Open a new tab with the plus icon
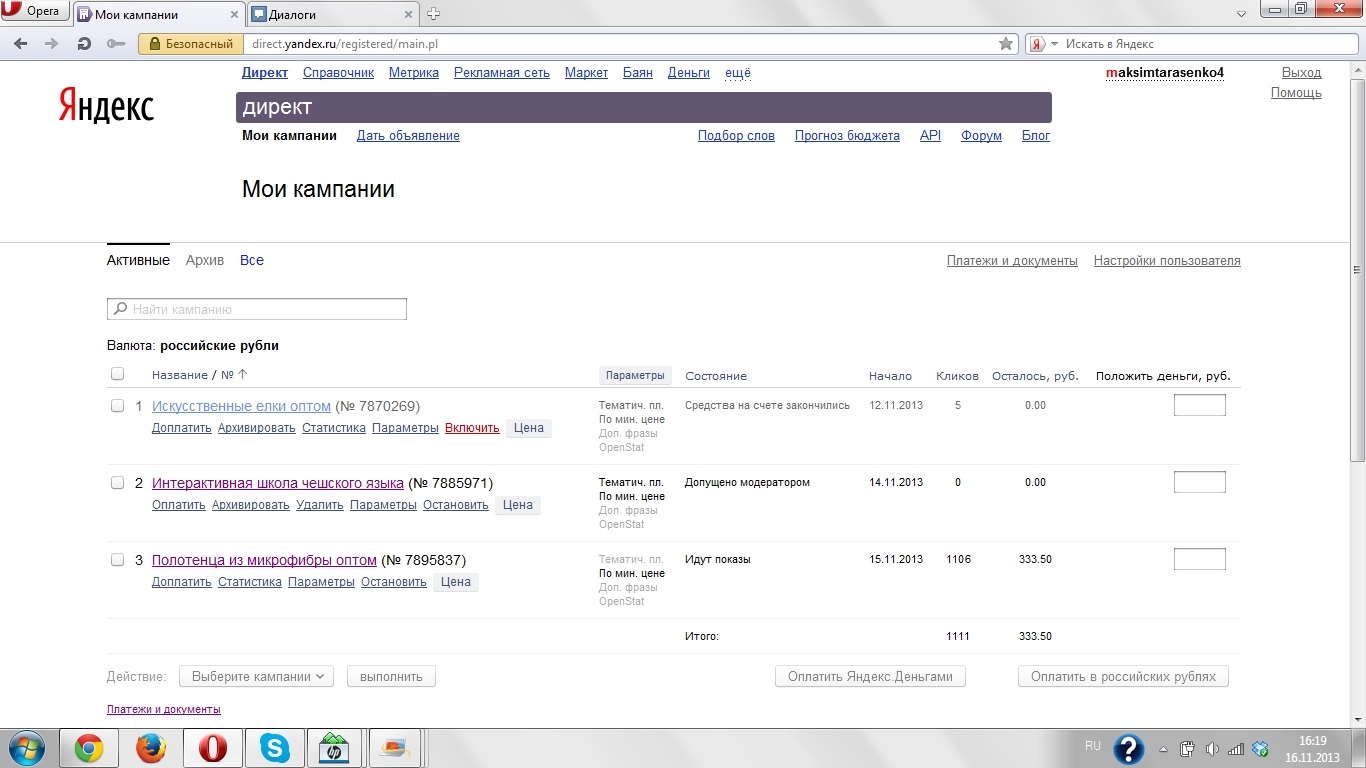Screen dimensions: 1366x768 tap(433, 14)
